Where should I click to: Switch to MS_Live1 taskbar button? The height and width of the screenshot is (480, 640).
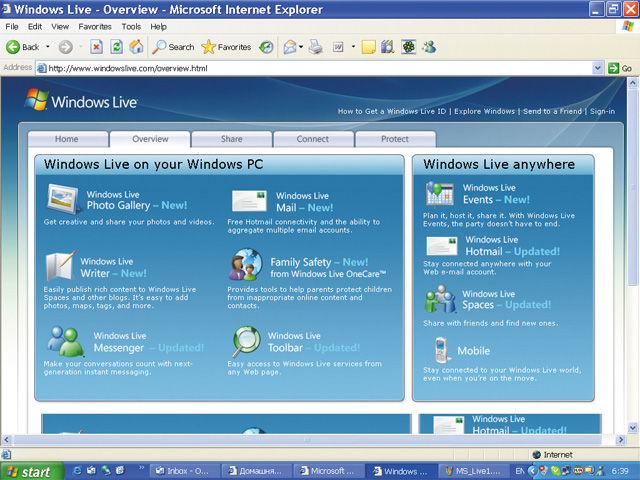pyautogui.click(x=473, y=471)
